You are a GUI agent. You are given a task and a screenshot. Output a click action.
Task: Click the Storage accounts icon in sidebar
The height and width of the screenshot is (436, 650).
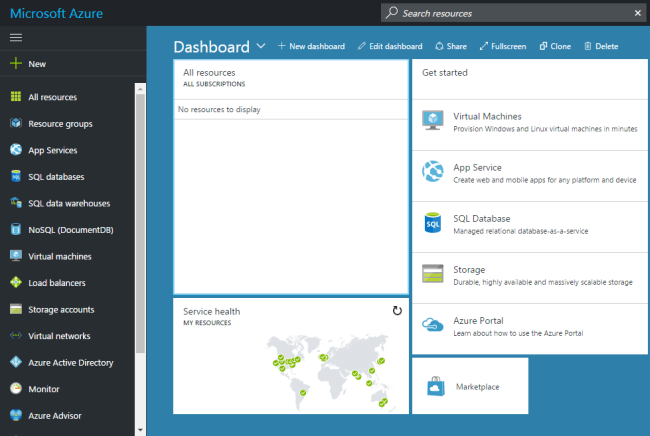coord(16,309)
